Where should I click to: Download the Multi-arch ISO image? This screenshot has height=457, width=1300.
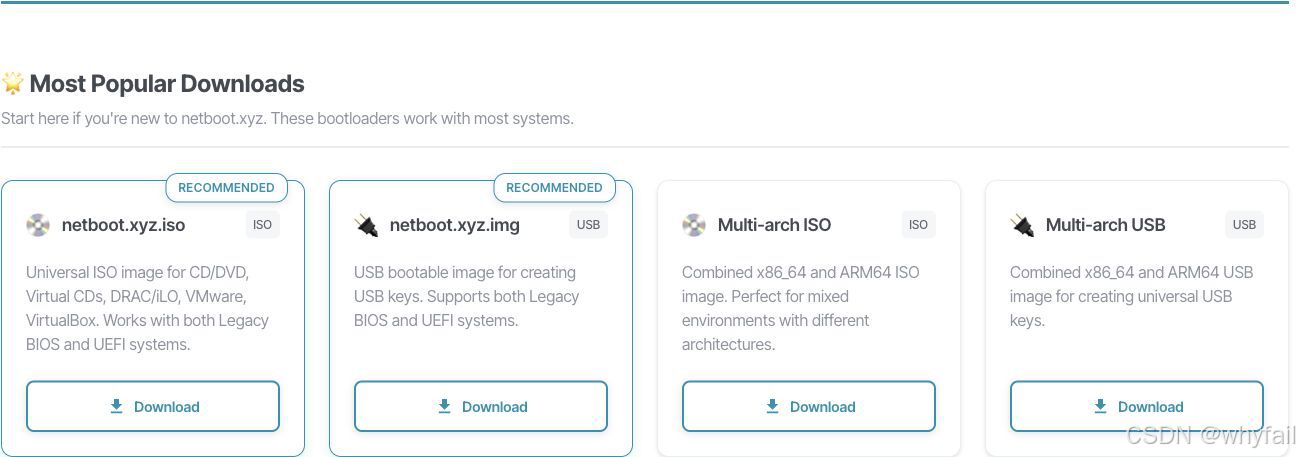(x=809, y=406)
